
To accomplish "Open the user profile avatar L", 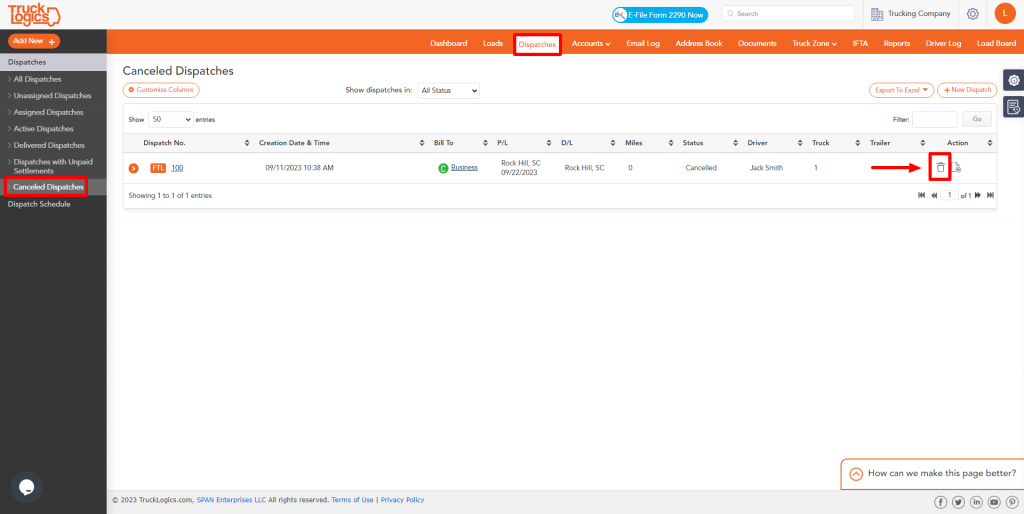I will 1004,14.
